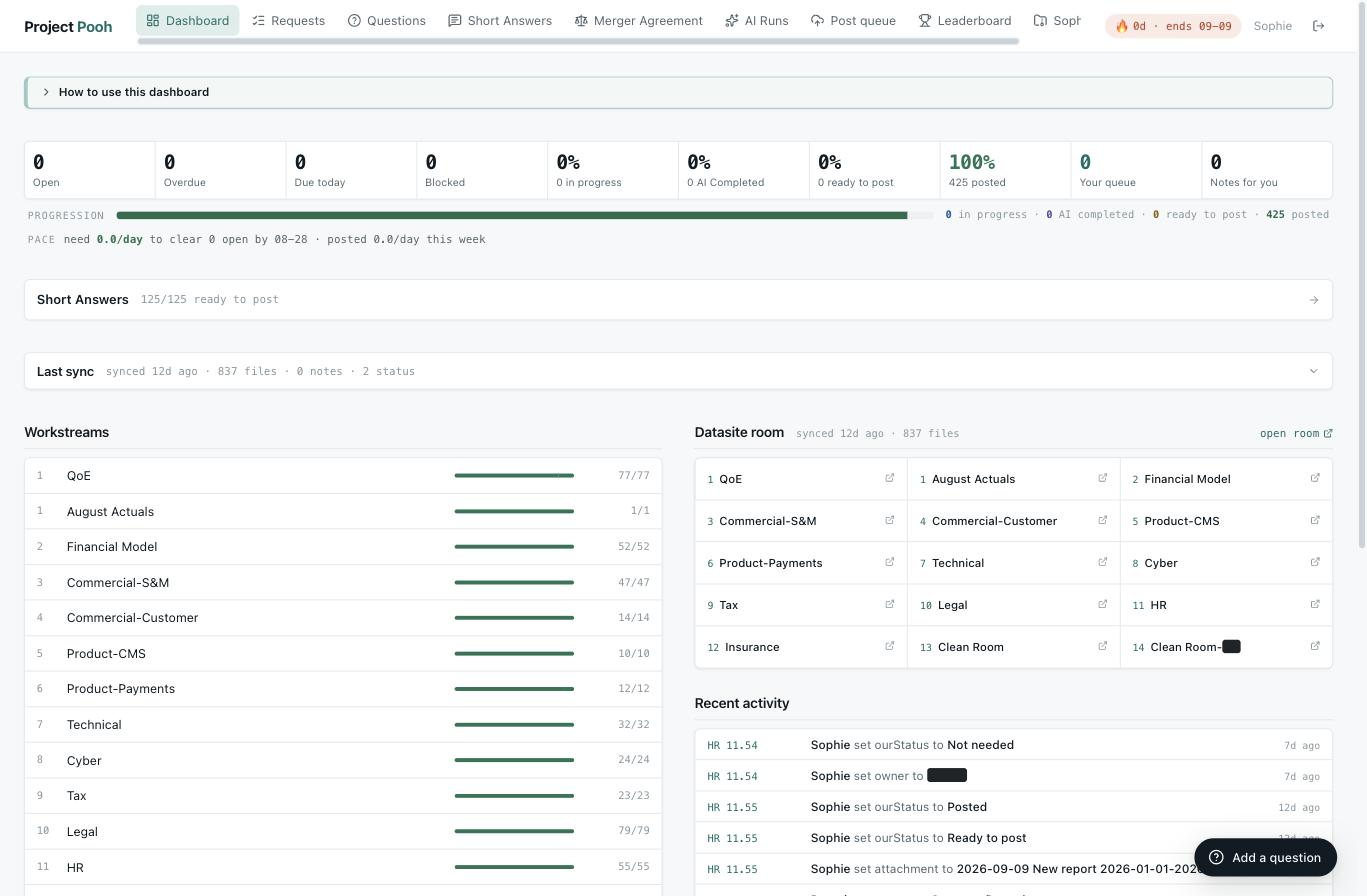Open external link icon for Product-Payments room
Image resolution: width=1367 pixels, height=896 pixels.
(889, 562)
